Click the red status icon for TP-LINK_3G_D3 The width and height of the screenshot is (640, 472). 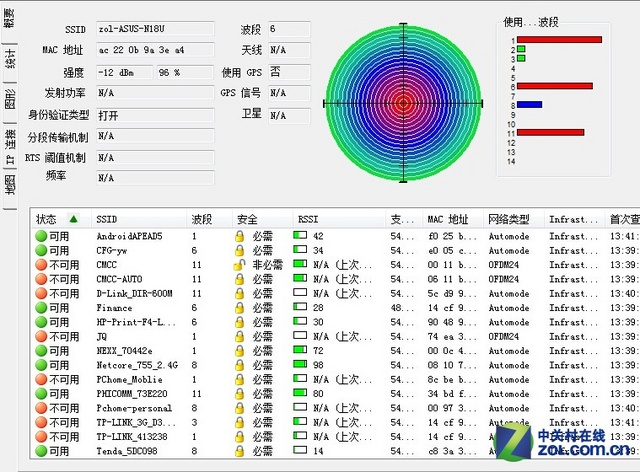(41, 422)
